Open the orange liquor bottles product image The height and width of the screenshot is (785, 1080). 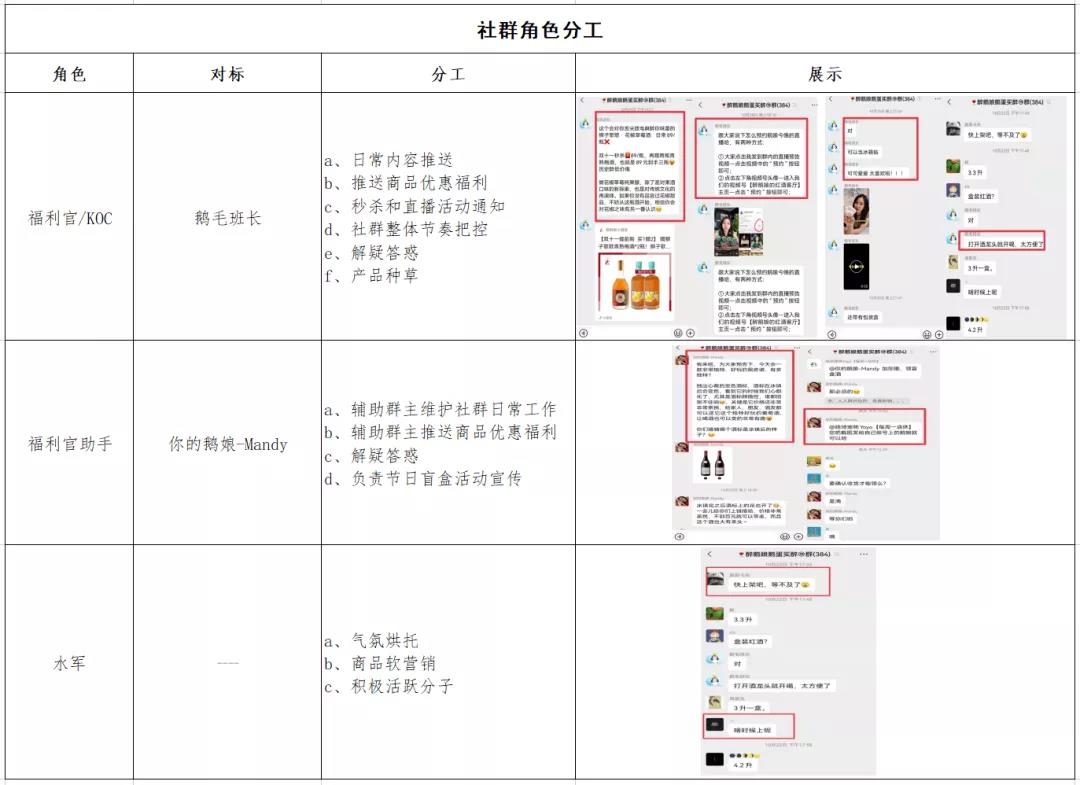[634, 283]
